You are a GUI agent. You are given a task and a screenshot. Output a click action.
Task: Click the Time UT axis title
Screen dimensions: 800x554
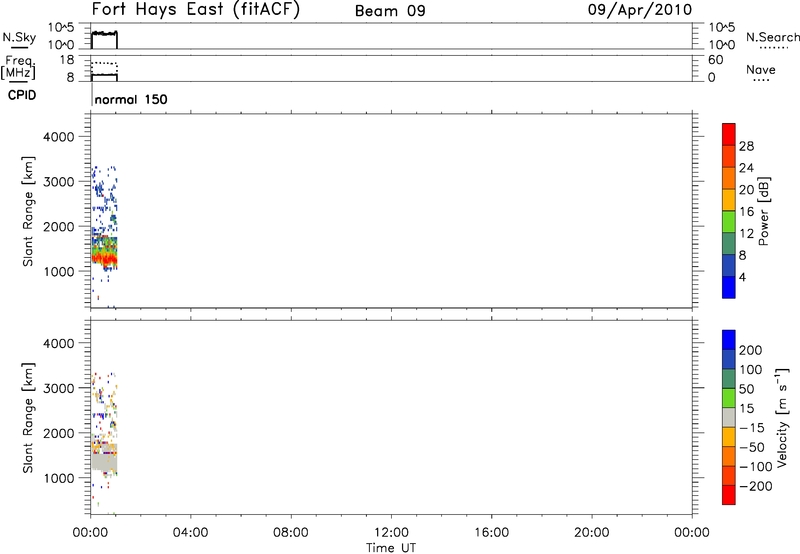[x=391, y=546]
